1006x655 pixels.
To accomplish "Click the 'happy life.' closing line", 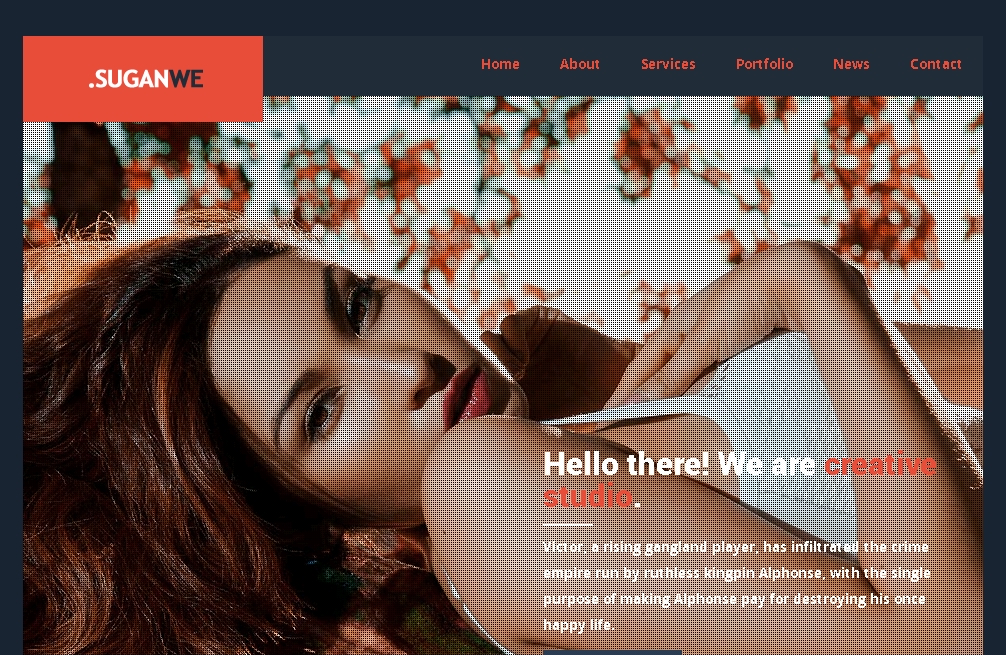I will [x=579, y=625].
